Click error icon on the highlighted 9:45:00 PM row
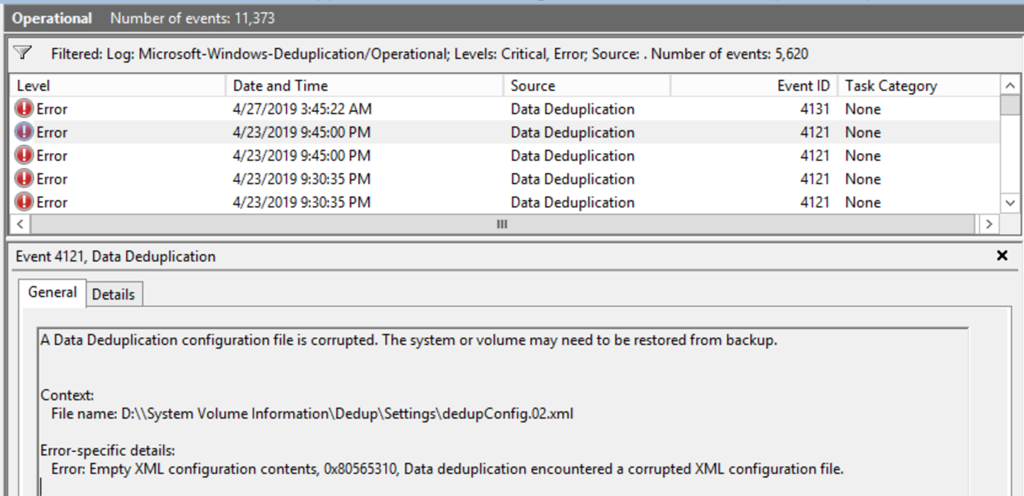This screenshot has height=496, width=1024. coord(25,132)
